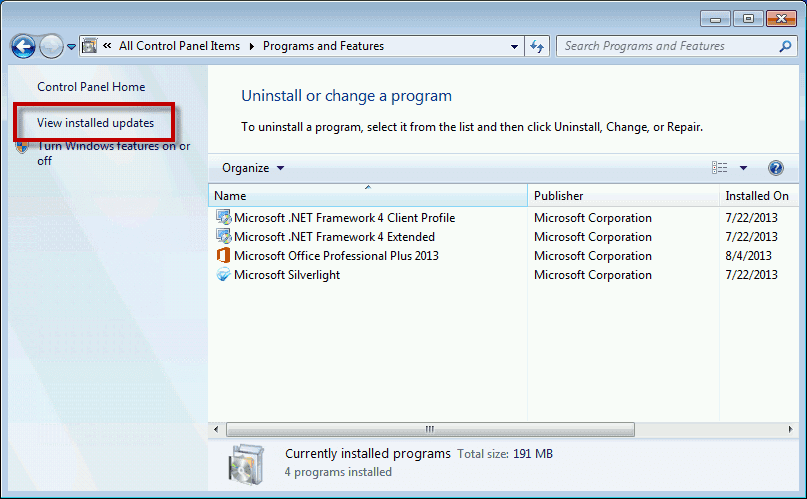
Task: Click the scroll left arrow
Action: pos(216,429)
